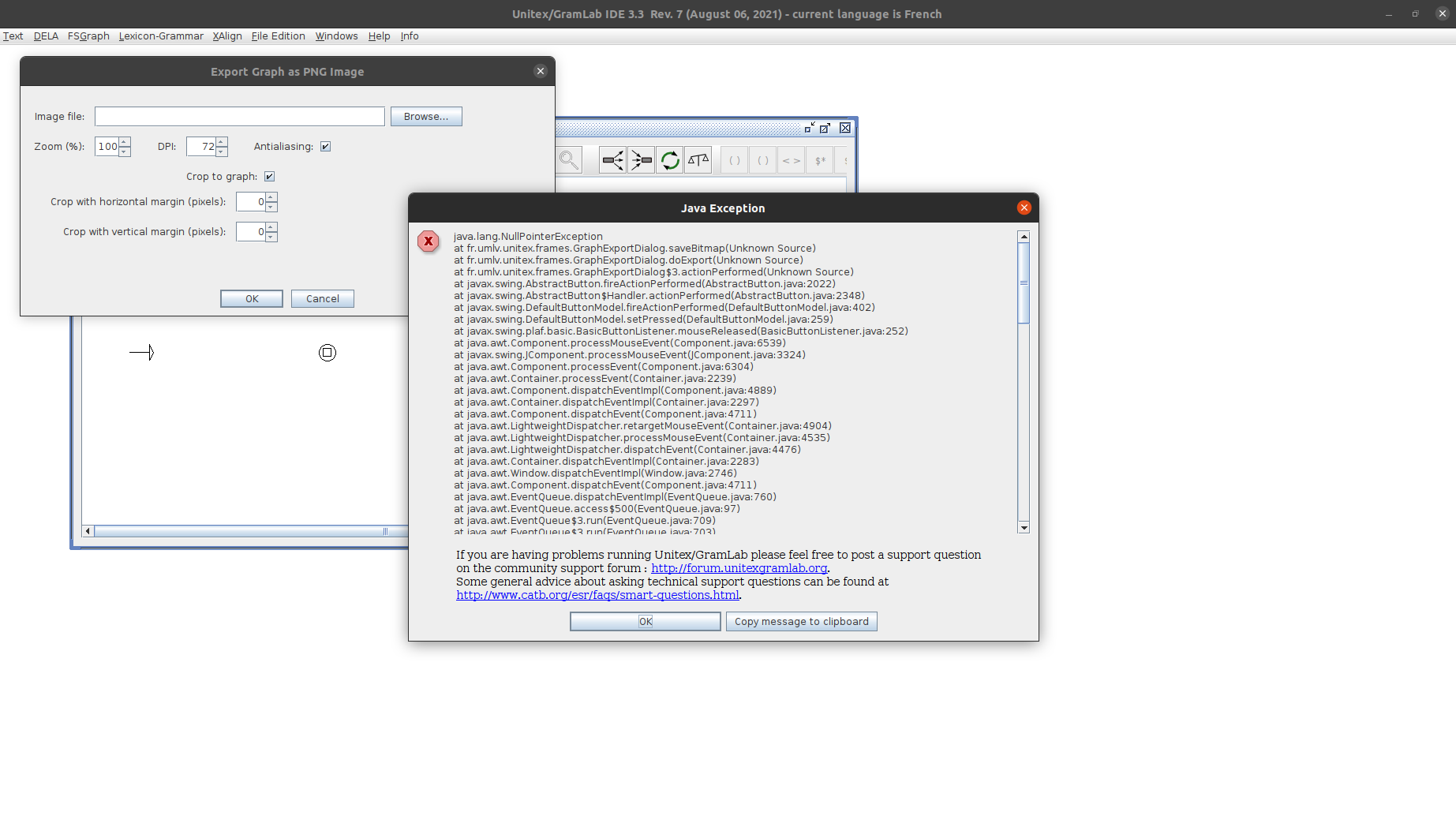Iconify the graph internal window
Viewport: 1456px width, 827px height.
pyautogui.click(x=810, y=128)
